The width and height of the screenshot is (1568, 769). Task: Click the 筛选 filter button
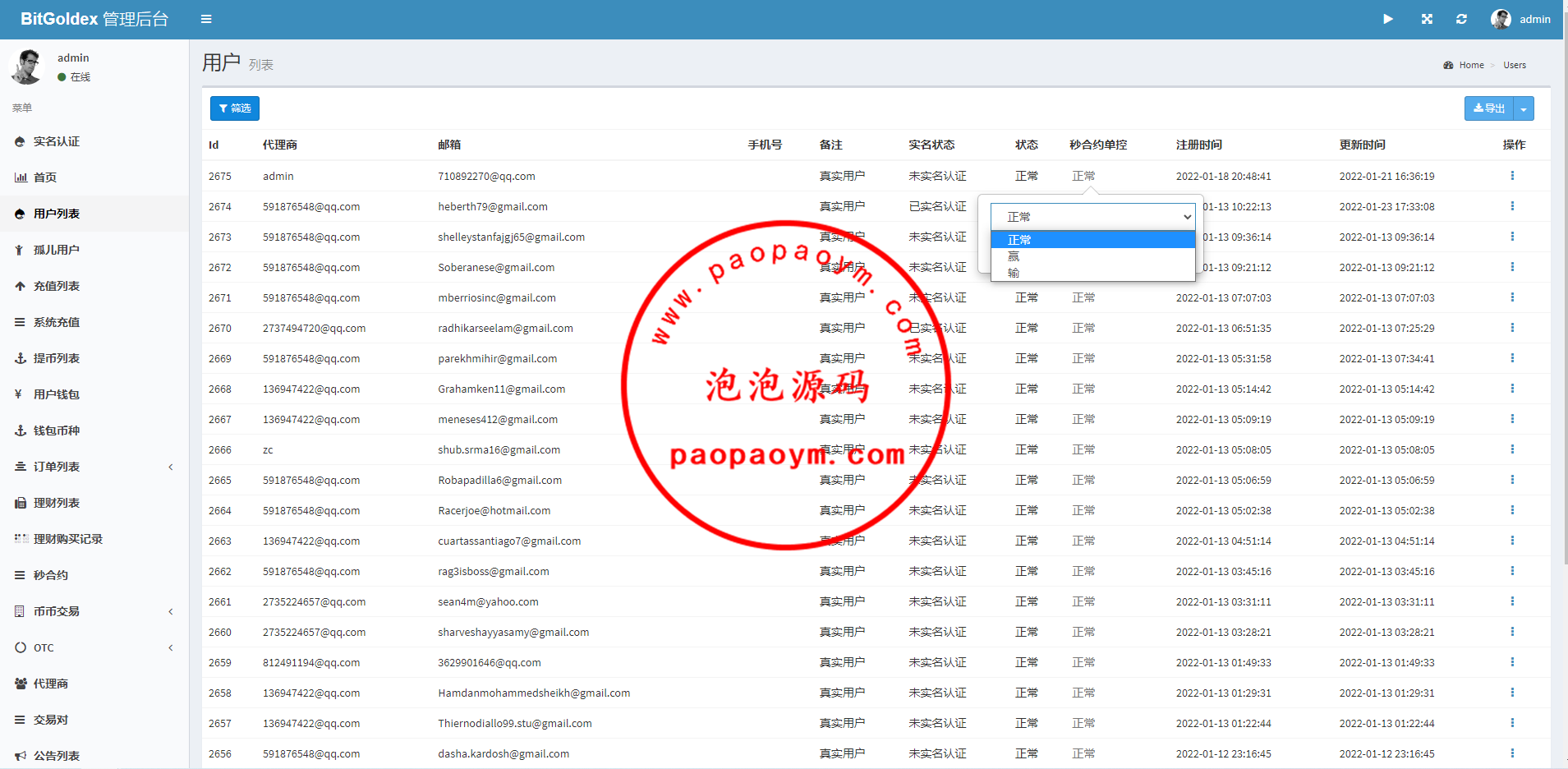coord(235,108)
